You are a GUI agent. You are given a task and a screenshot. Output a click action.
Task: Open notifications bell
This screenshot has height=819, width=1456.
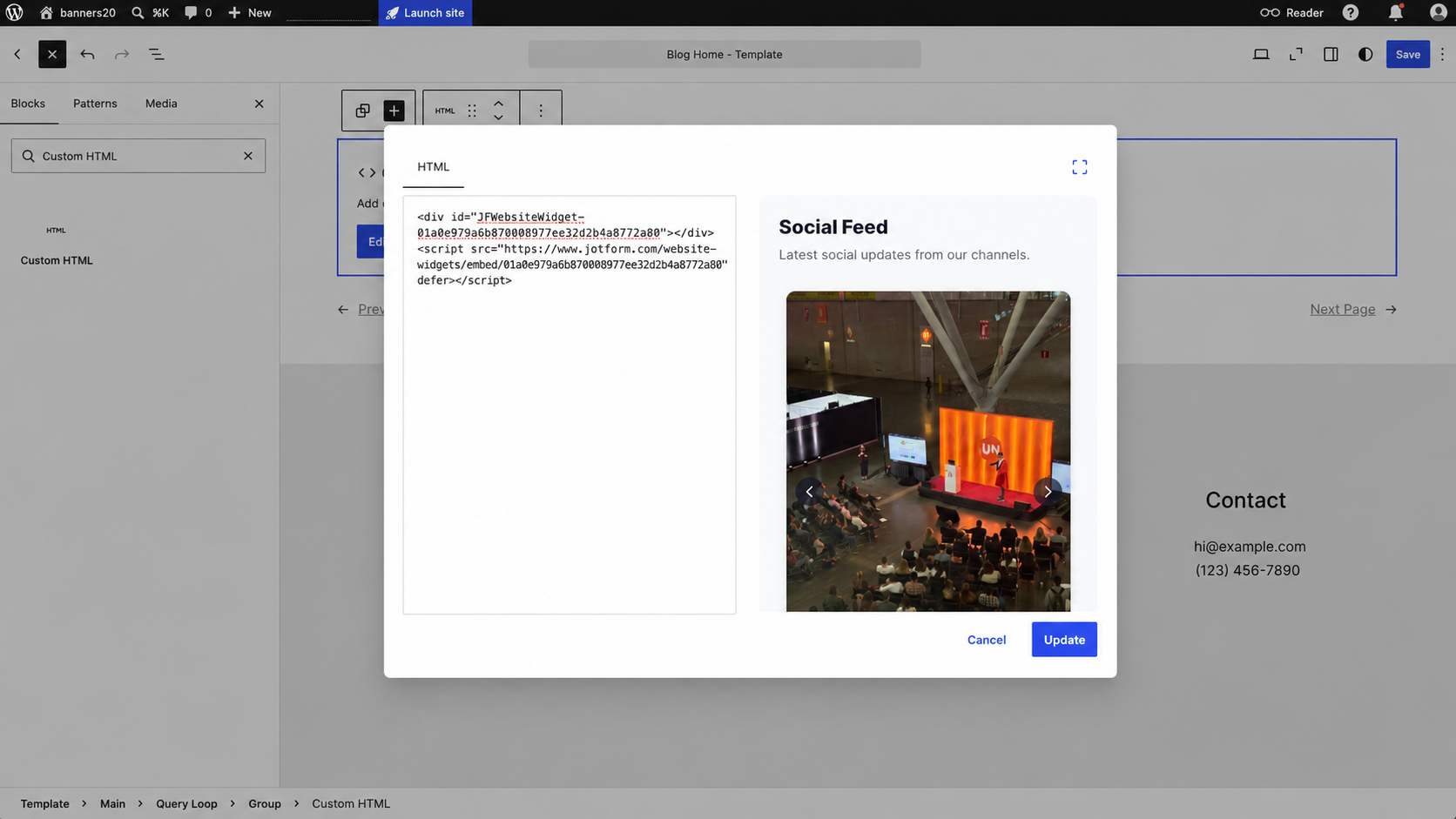(x=1396, y=13)
